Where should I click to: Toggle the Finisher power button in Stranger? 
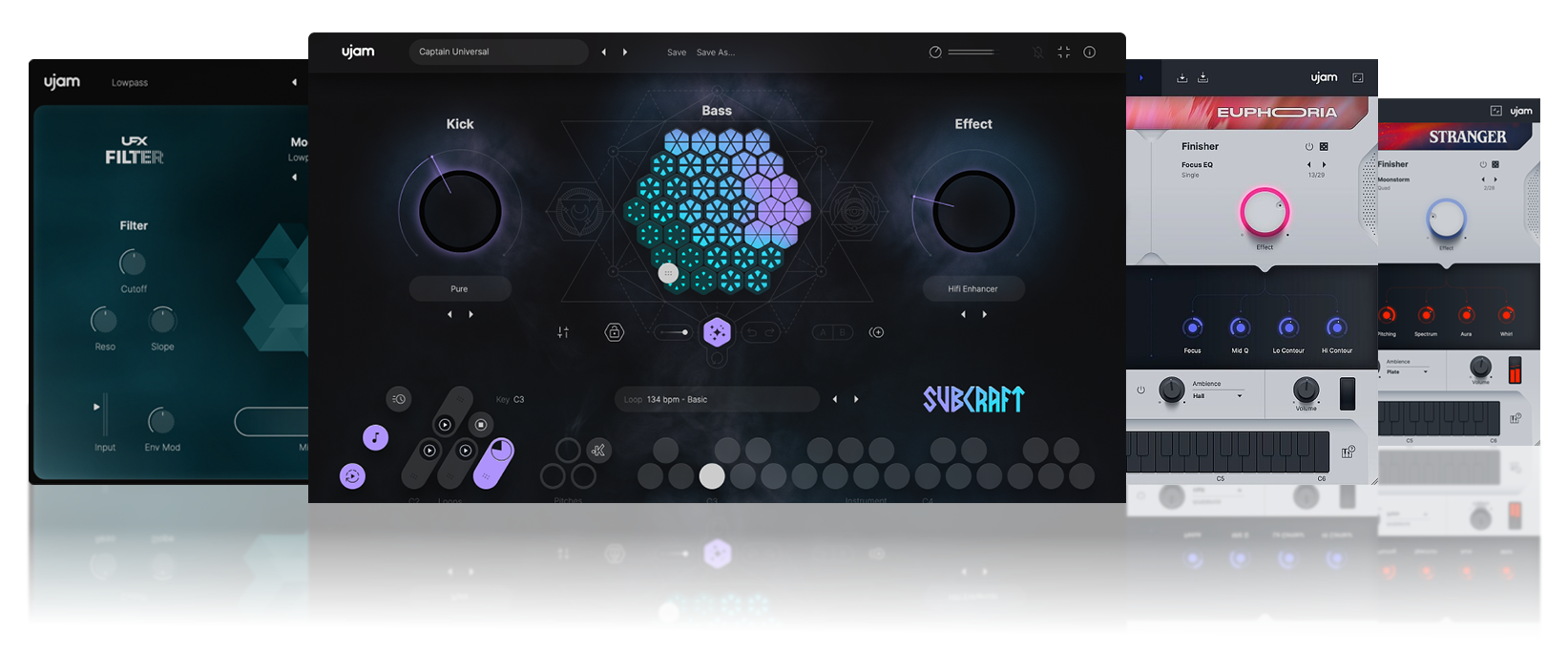point(1483,164)
